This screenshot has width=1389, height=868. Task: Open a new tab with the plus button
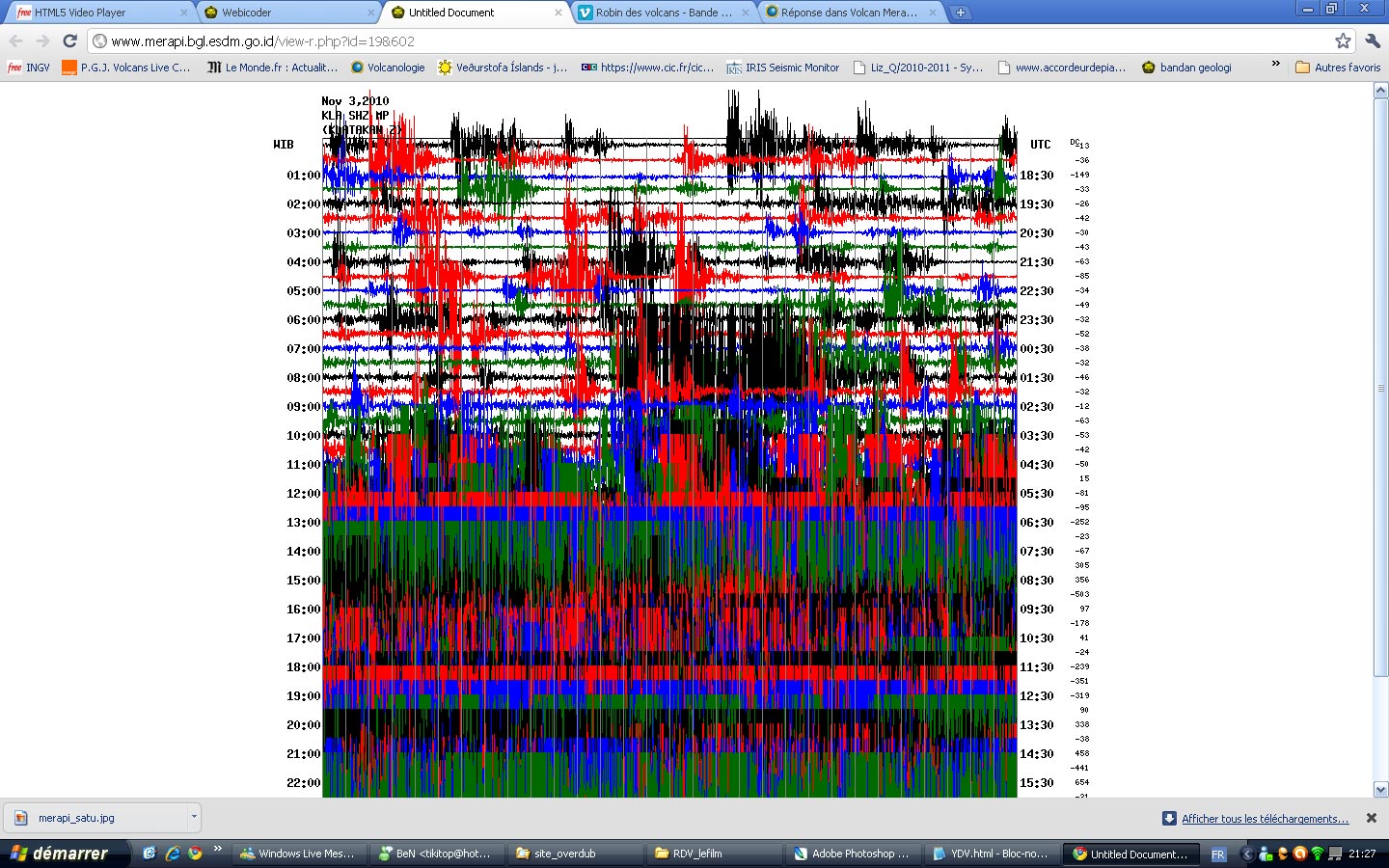point(960,13)
